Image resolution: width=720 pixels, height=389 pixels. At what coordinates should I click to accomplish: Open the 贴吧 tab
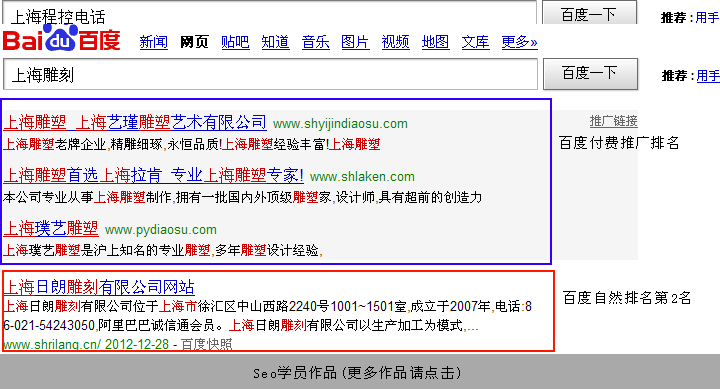(235, 42)
